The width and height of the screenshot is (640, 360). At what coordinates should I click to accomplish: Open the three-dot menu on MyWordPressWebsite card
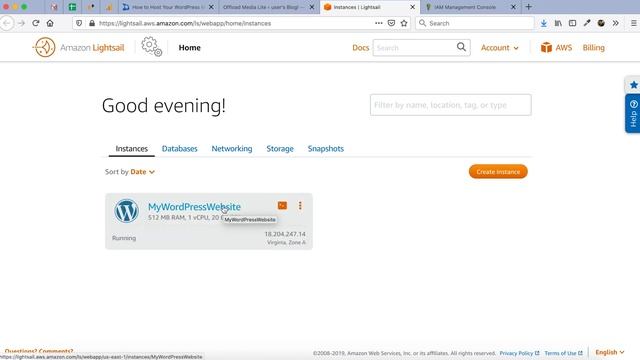[300, 206]
